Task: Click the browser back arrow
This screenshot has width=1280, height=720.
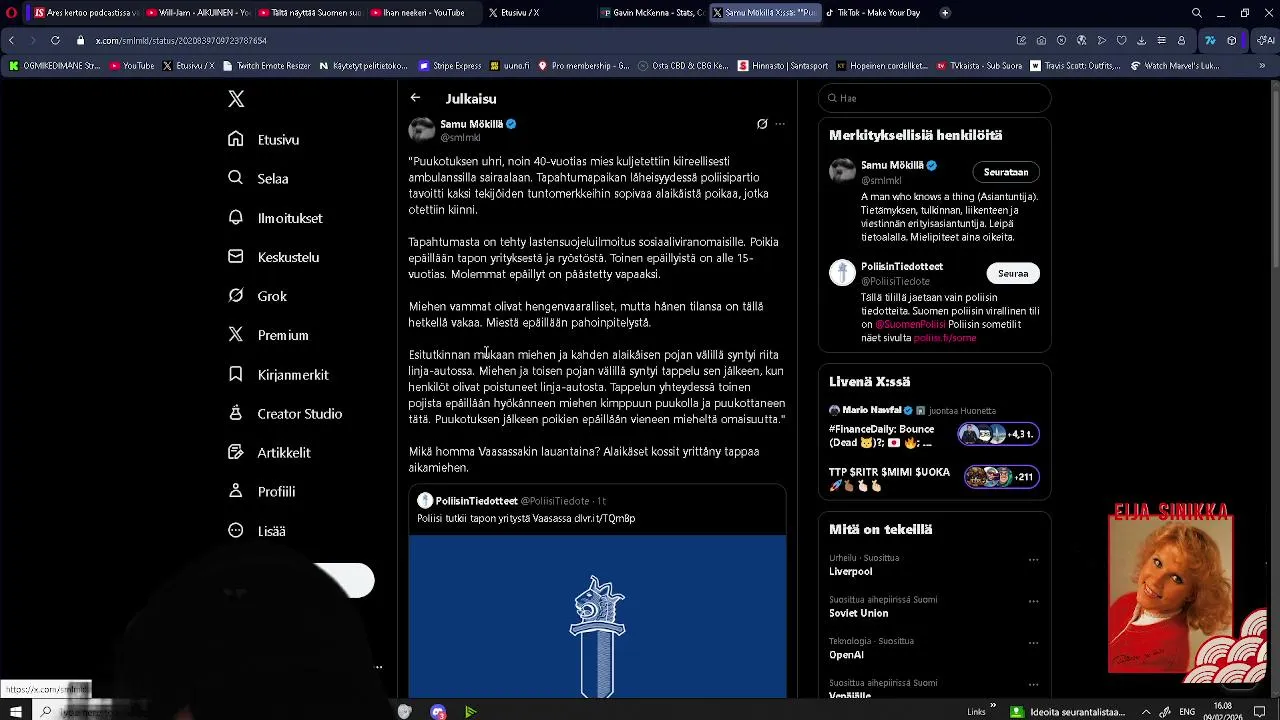Action: pyautogui.click(x=11, y=40)
